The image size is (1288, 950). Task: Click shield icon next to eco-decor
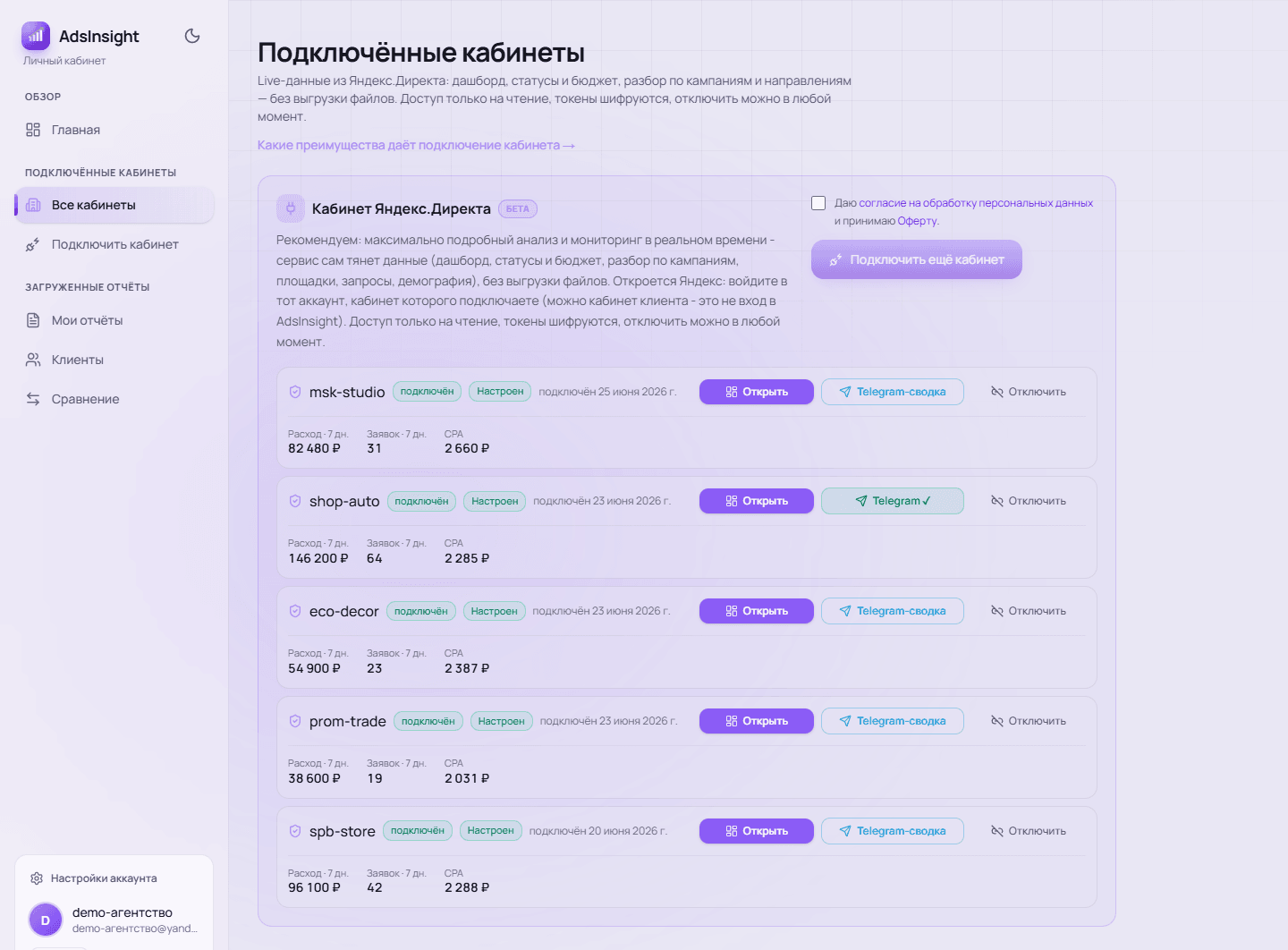tap(295, 611)
